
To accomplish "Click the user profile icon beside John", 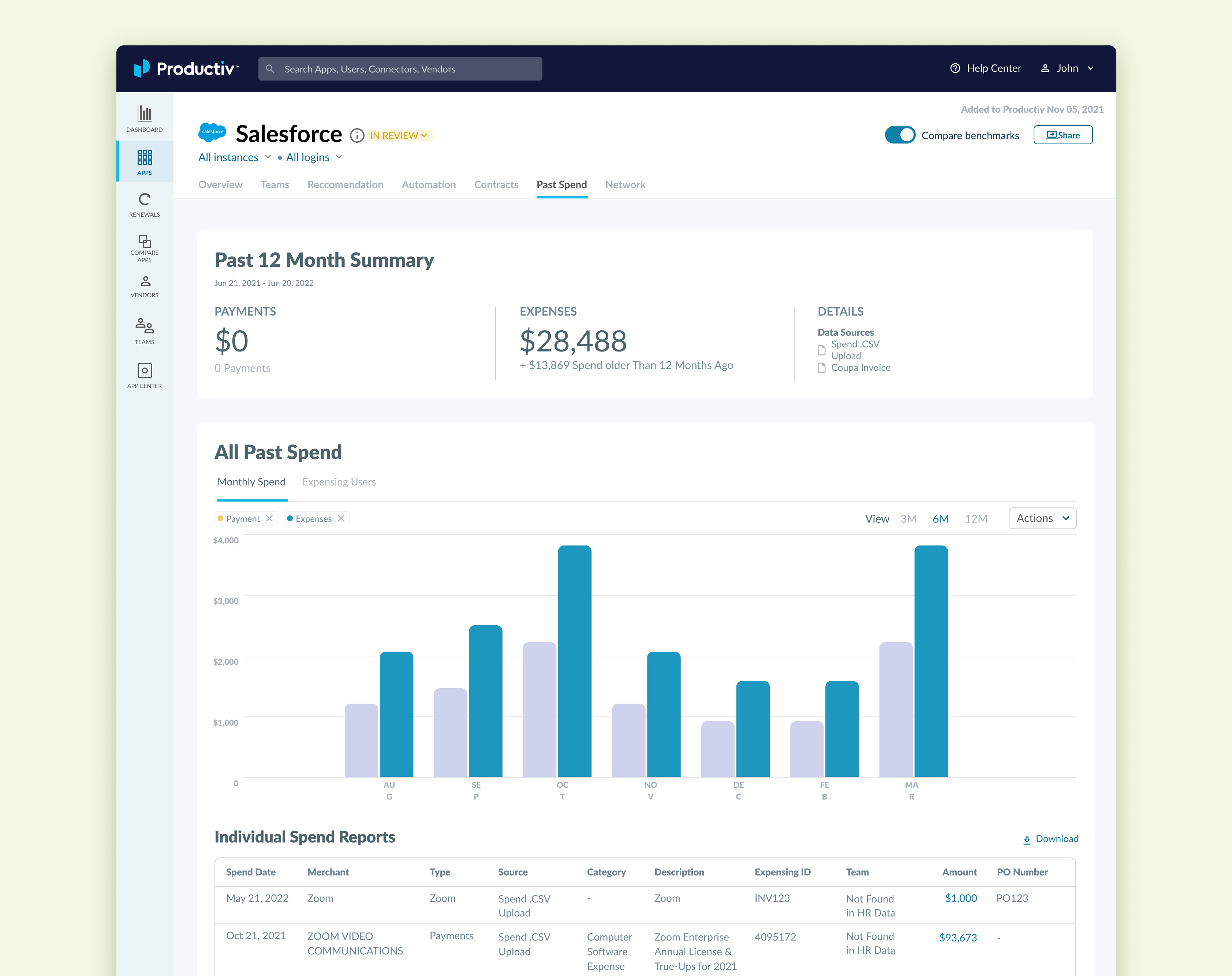I will point(1045,68).
